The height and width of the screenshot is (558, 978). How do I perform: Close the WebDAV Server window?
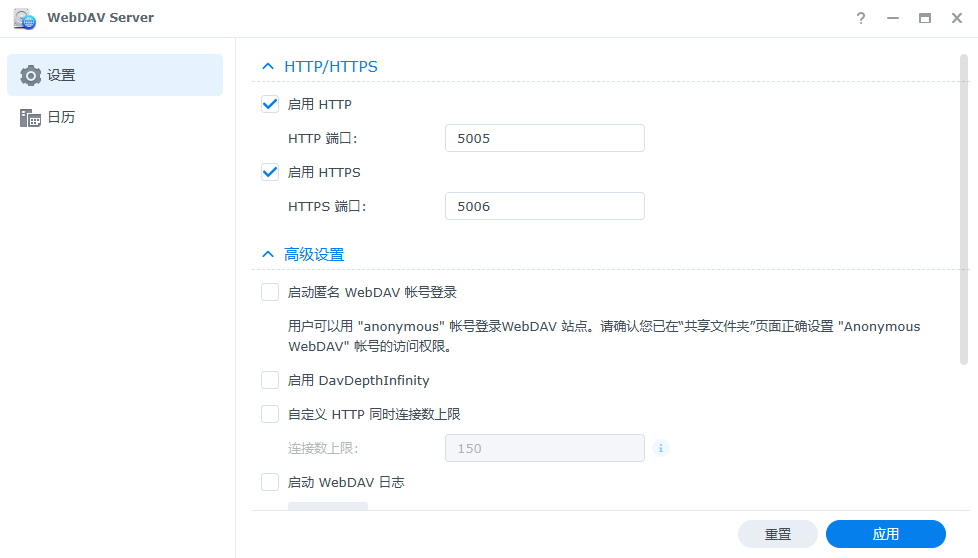coord(957,18)
